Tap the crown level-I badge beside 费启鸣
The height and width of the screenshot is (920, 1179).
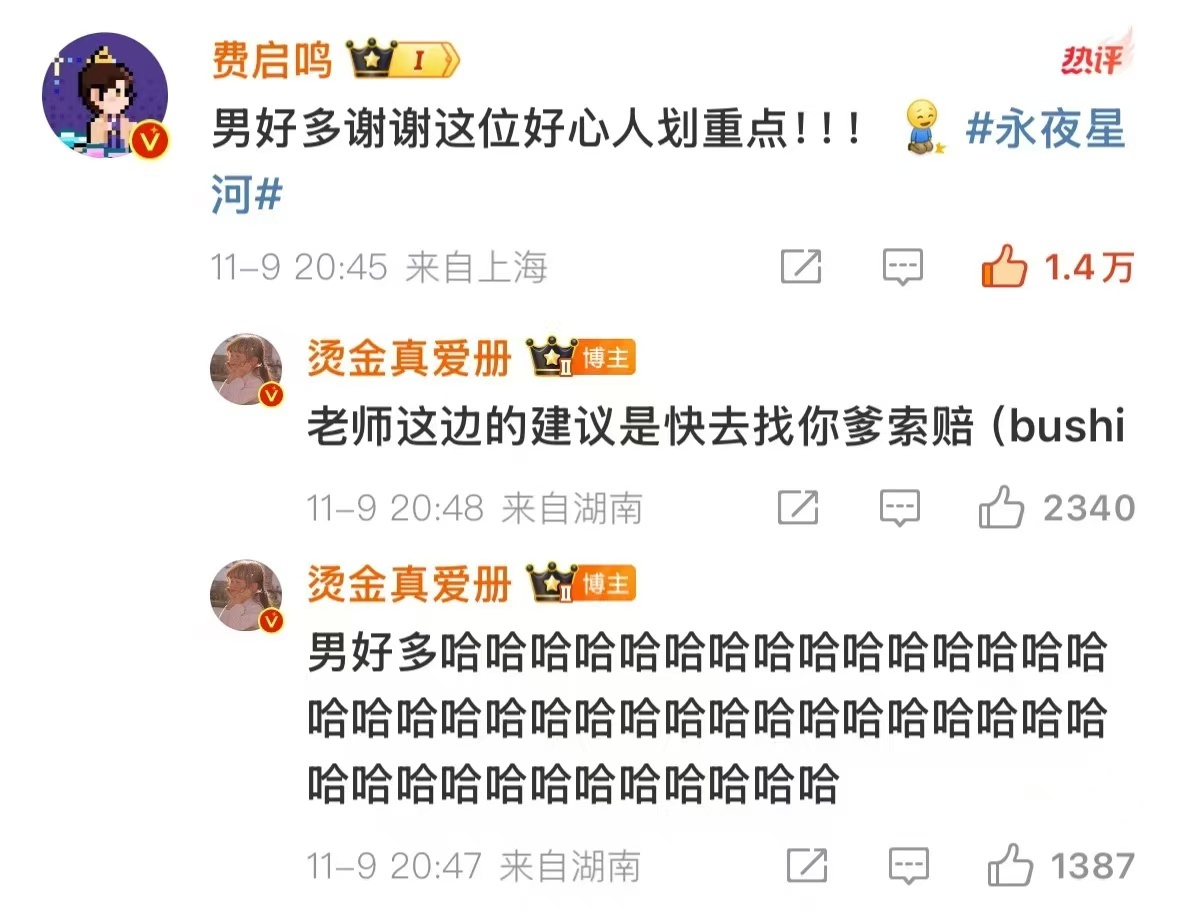pyautogui.click(x=402, y=59)
